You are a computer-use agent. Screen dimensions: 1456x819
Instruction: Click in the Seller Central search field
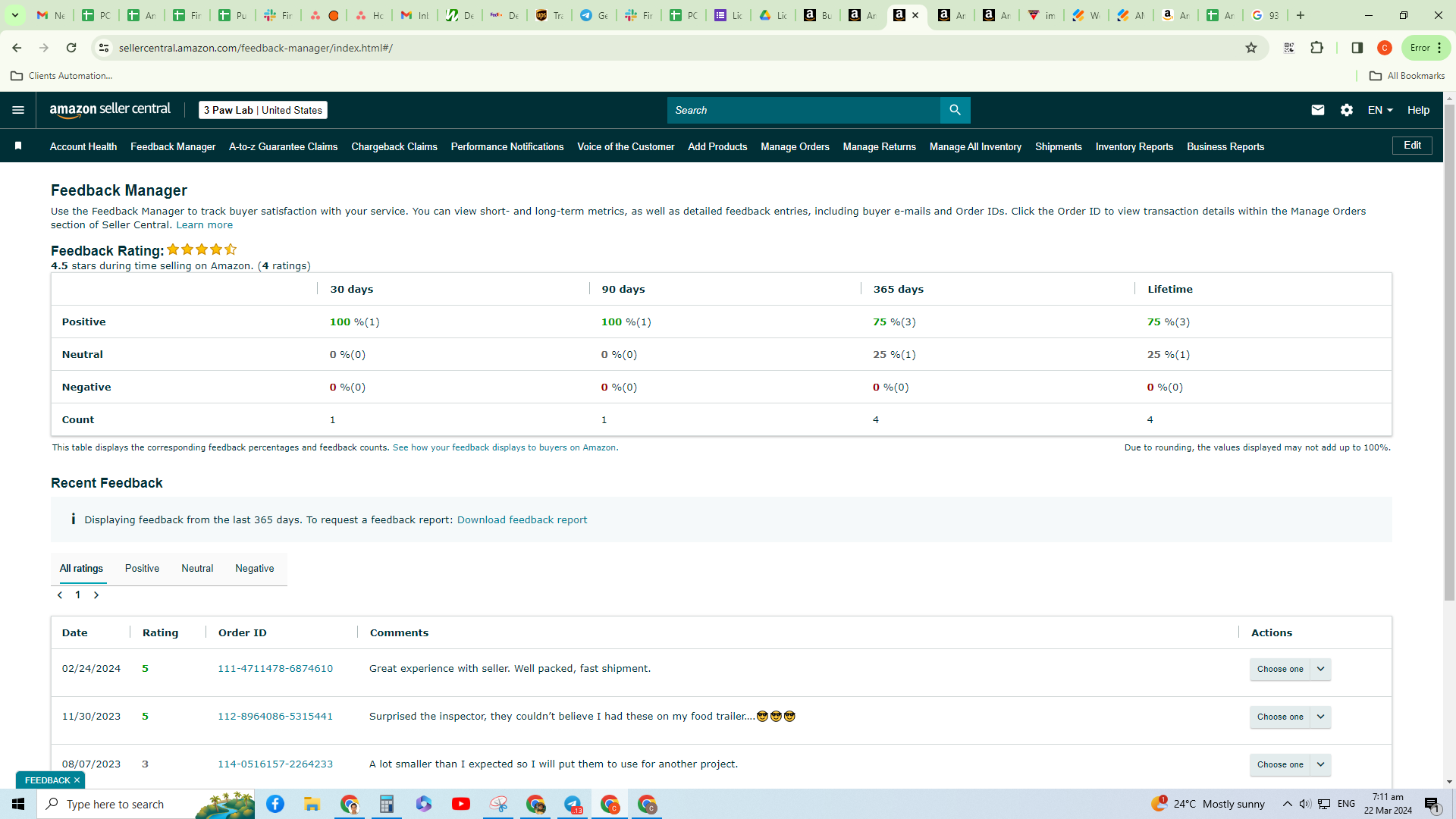pos(804,110)
